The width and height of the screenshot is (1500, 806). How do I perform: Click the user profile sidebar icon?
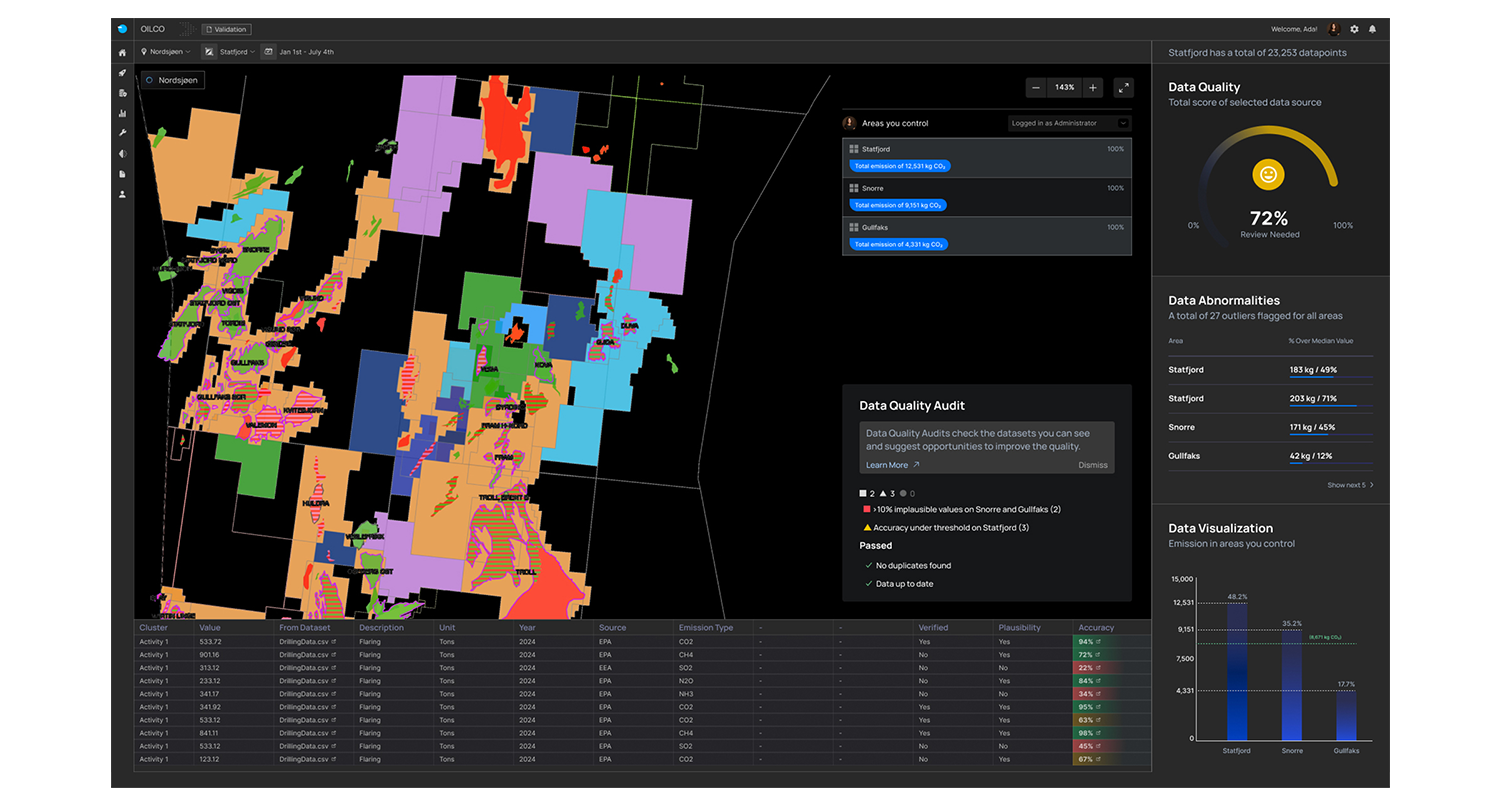[122, 194]
